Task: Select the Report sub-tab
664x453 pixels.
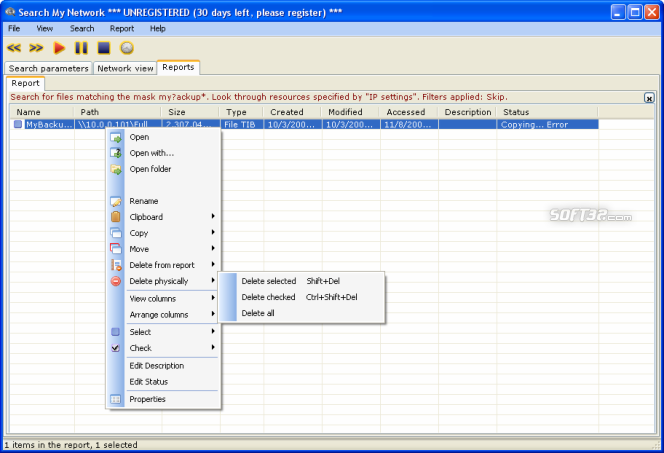Action: 25,83
